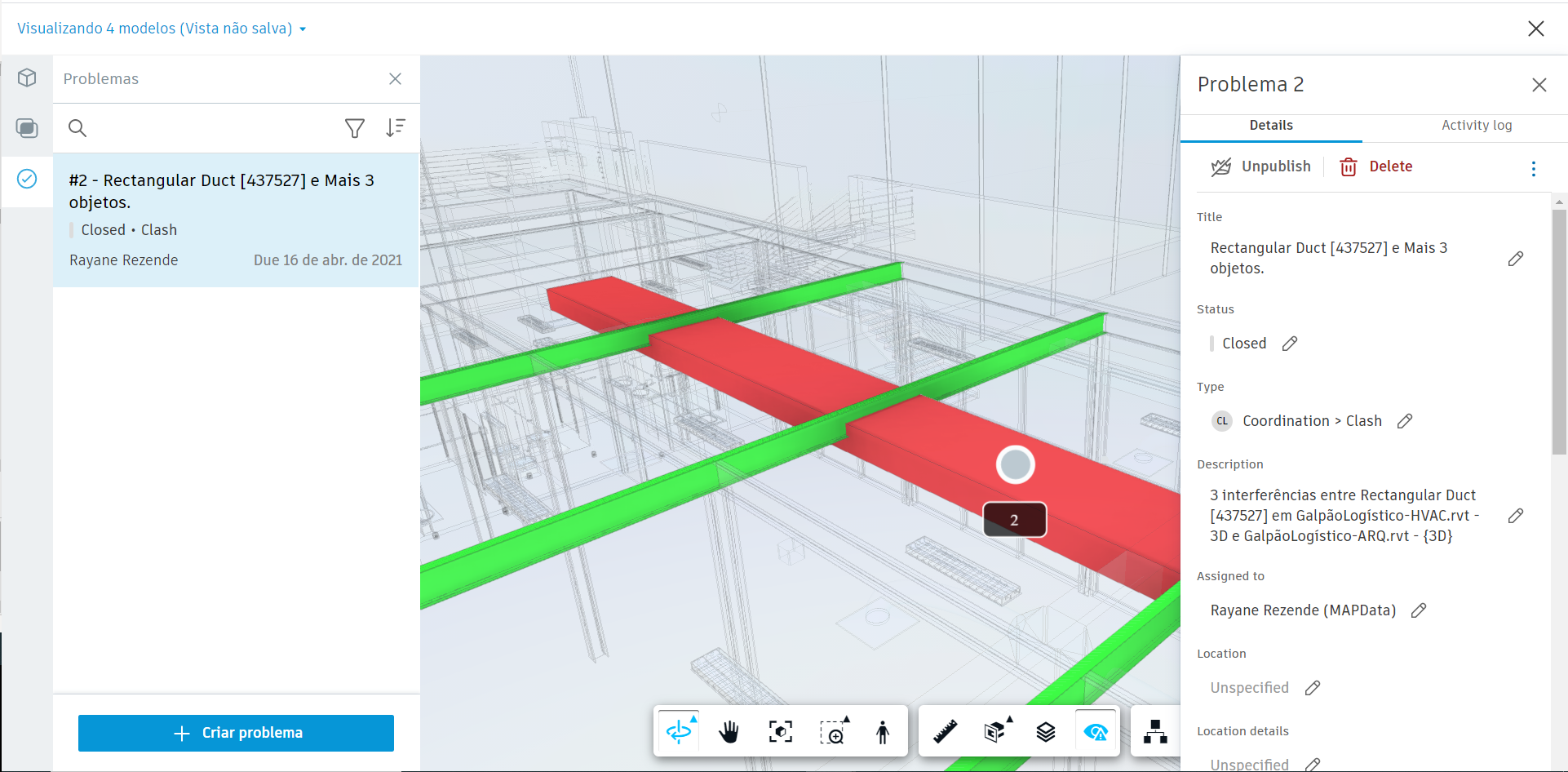The width and height of the screenshot is (1568, 772).
Task: Select the Pan tool
Action: point(729,731)
